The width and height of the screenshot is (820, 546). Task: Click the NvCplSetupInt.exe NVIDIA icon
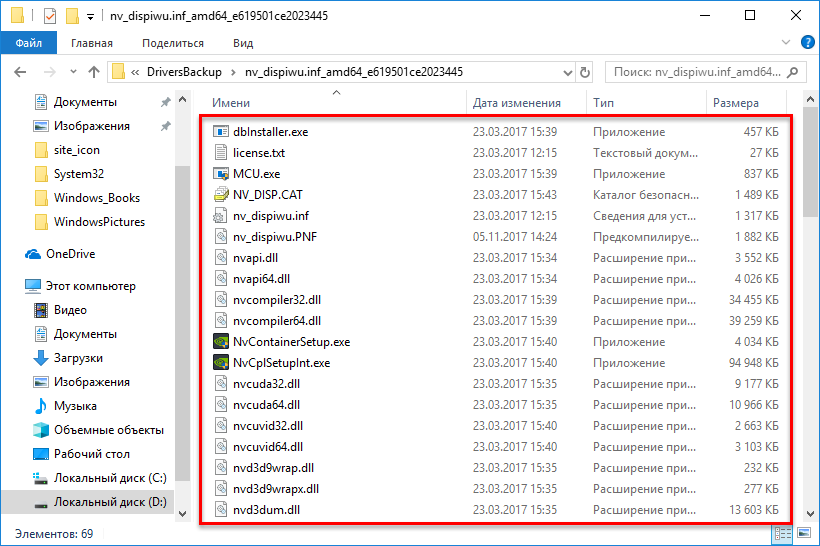[221, 362]
